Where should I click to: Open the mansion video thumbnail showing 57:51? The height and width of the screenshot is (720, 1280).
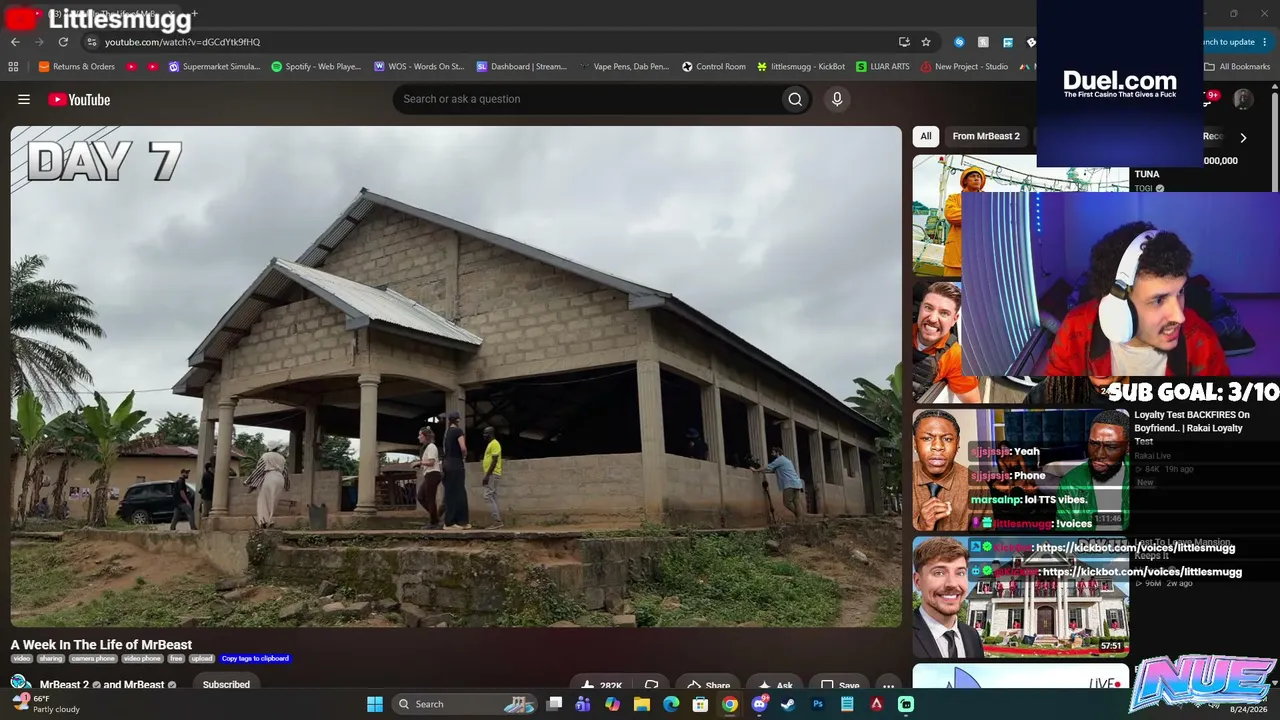[1020, 596]
